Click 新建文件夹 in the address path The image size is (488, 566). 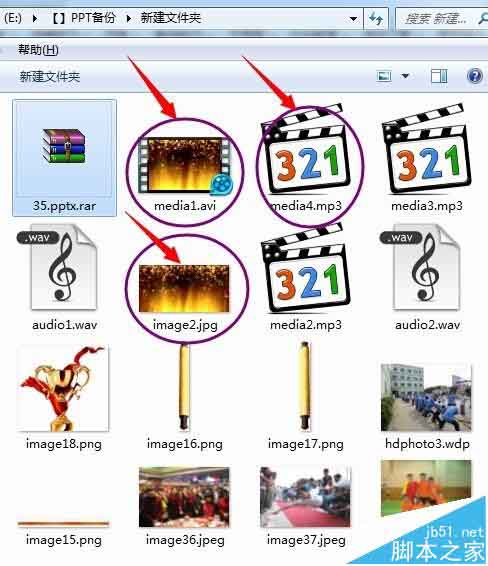tap(171, 18)
